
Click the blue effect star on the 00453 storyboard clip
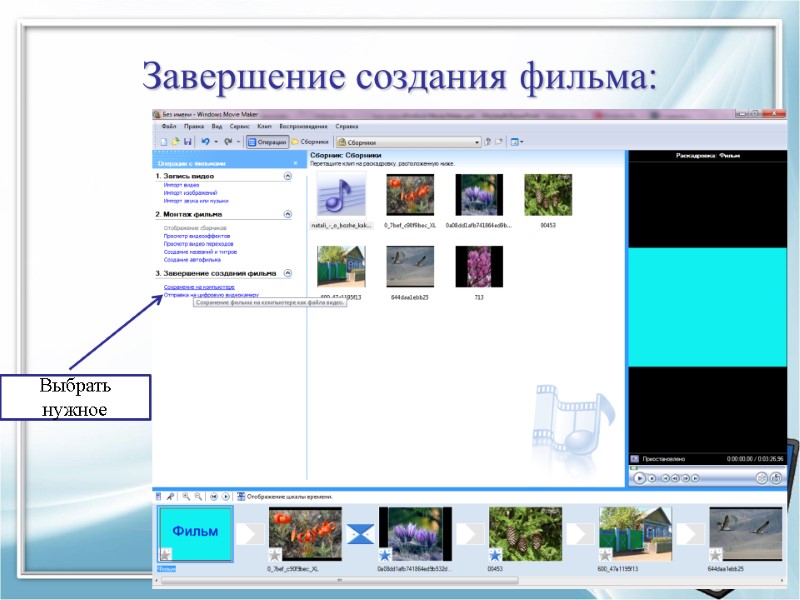pos(495,555)
